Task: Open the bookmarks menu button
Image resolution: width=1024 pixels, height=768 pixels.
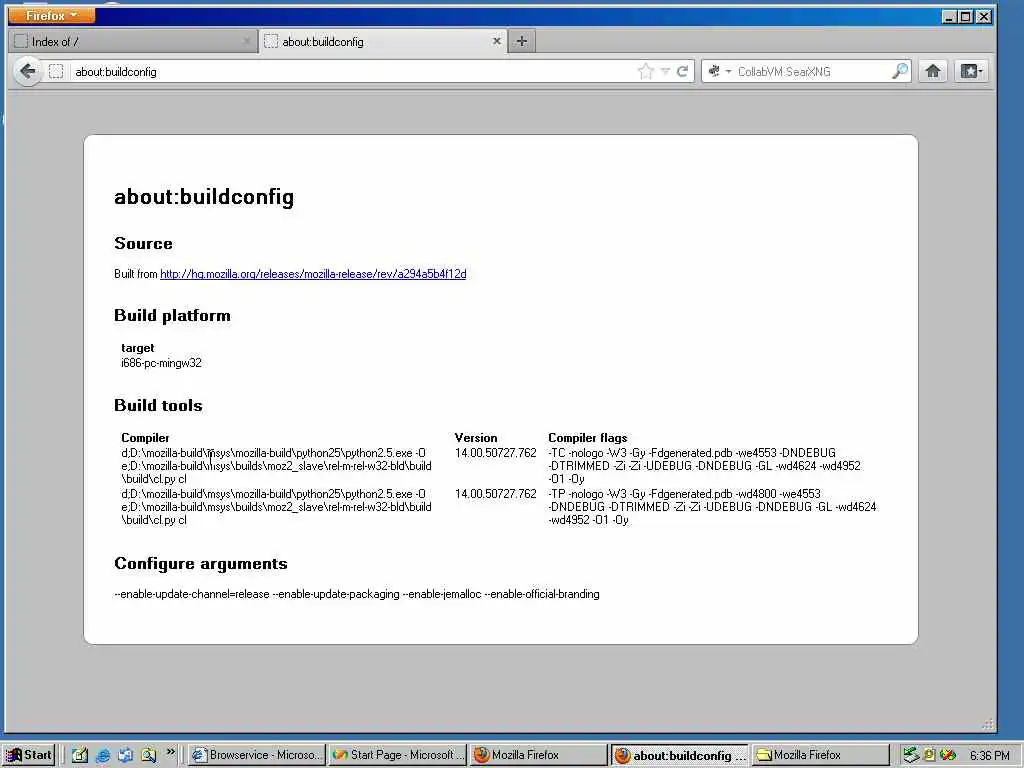Action: (x=971, y=71)
